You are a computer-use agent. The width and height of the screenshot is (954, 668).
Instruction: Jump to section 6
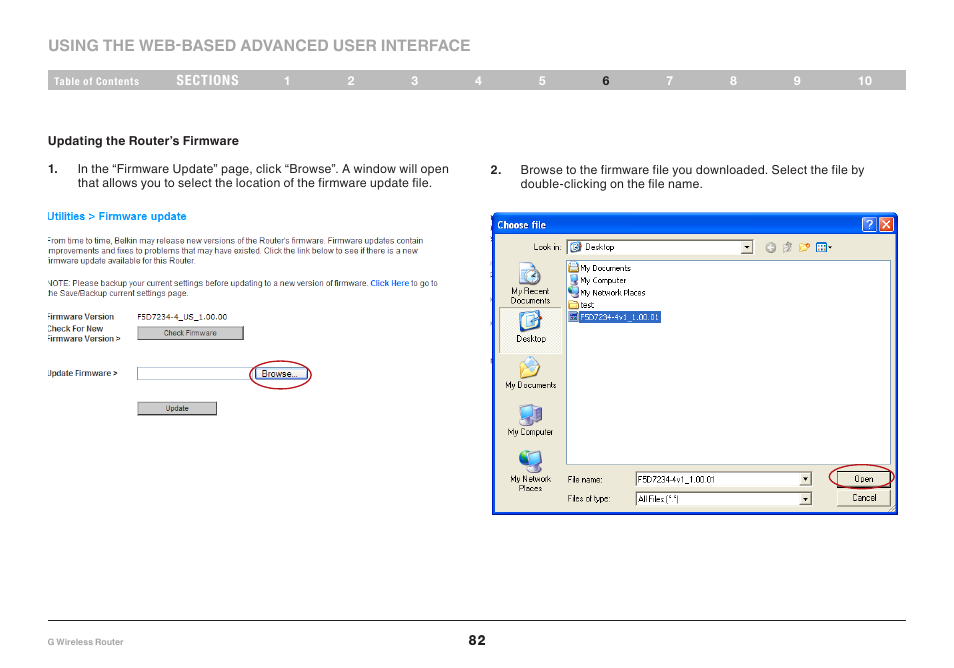pyautogui.click(x=606, y=81)
